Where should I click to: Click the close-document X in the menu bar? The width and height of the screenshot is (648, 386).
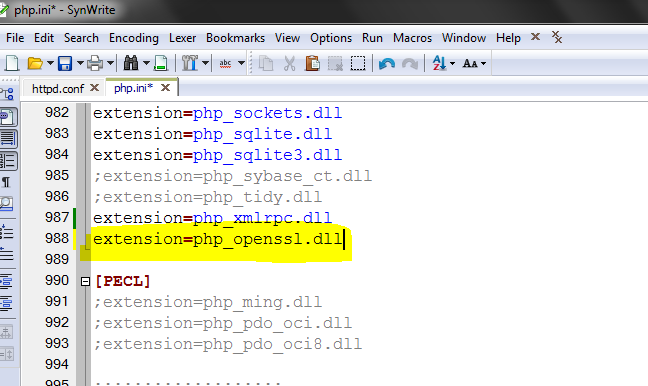pos(536,37)
